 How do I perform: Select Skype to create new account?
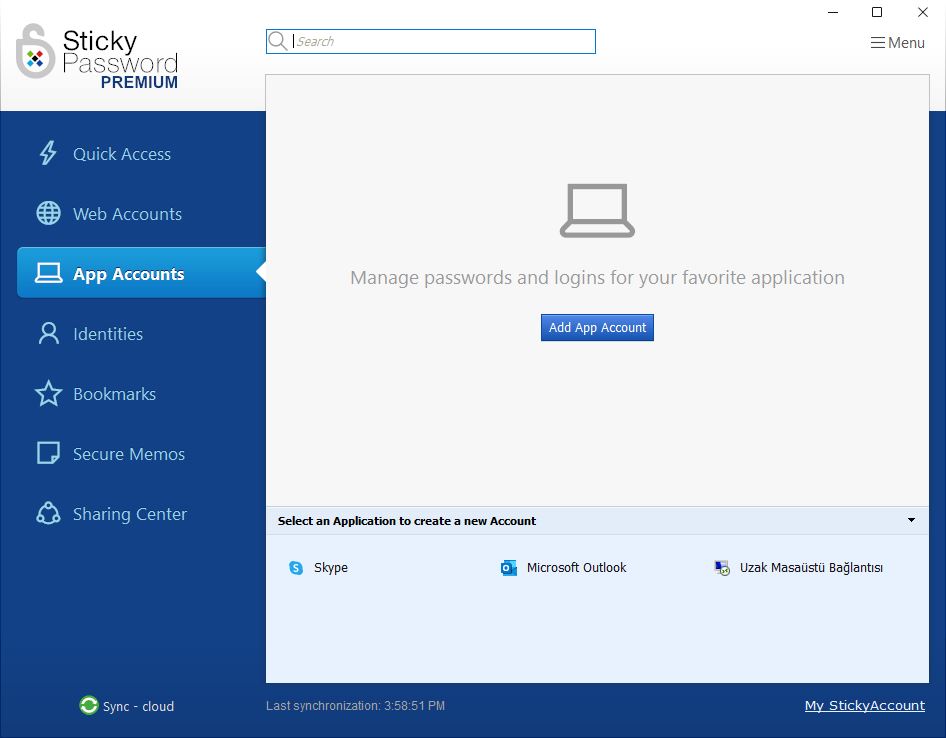[x=331, y=568]
